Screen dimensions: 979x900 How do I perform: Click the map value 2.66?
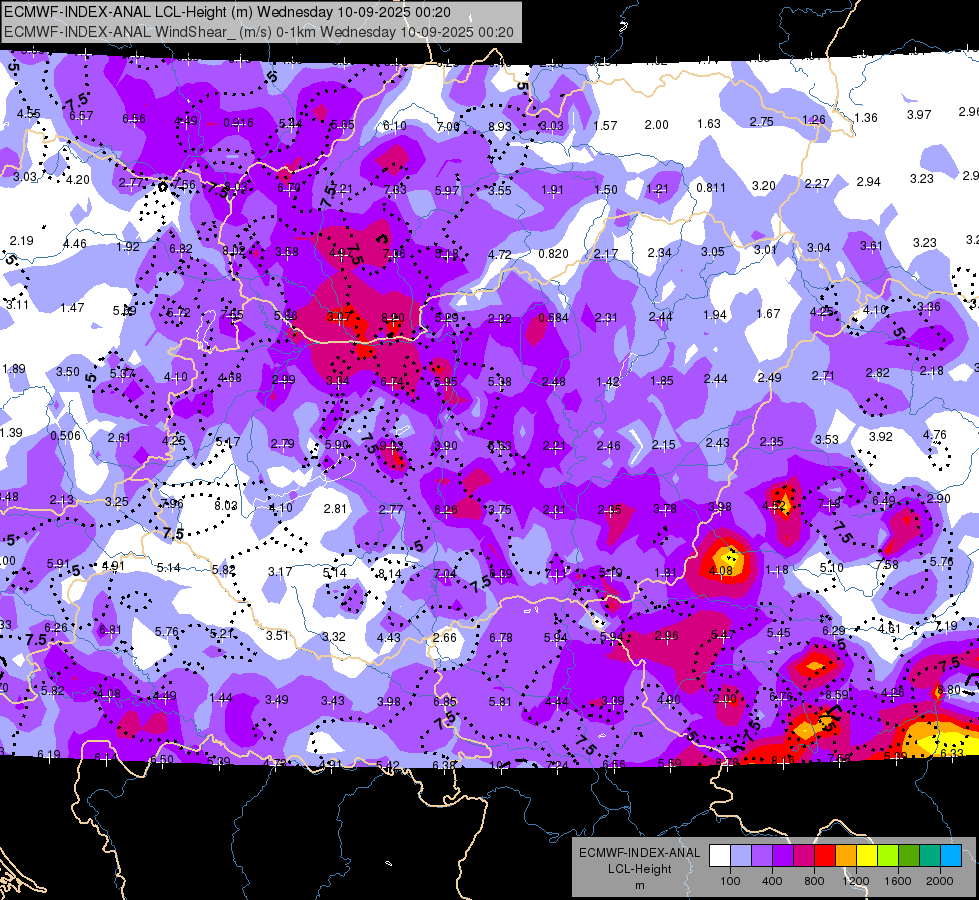click(445, 638)
